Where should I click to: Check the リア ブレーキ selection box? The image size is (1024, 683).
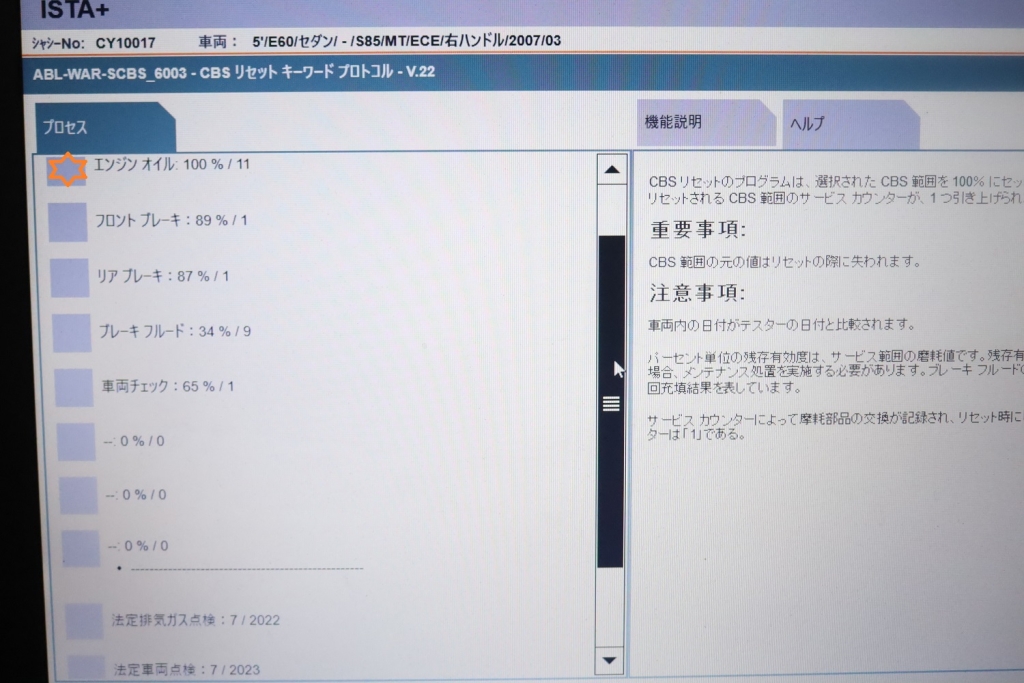[70, 278]
